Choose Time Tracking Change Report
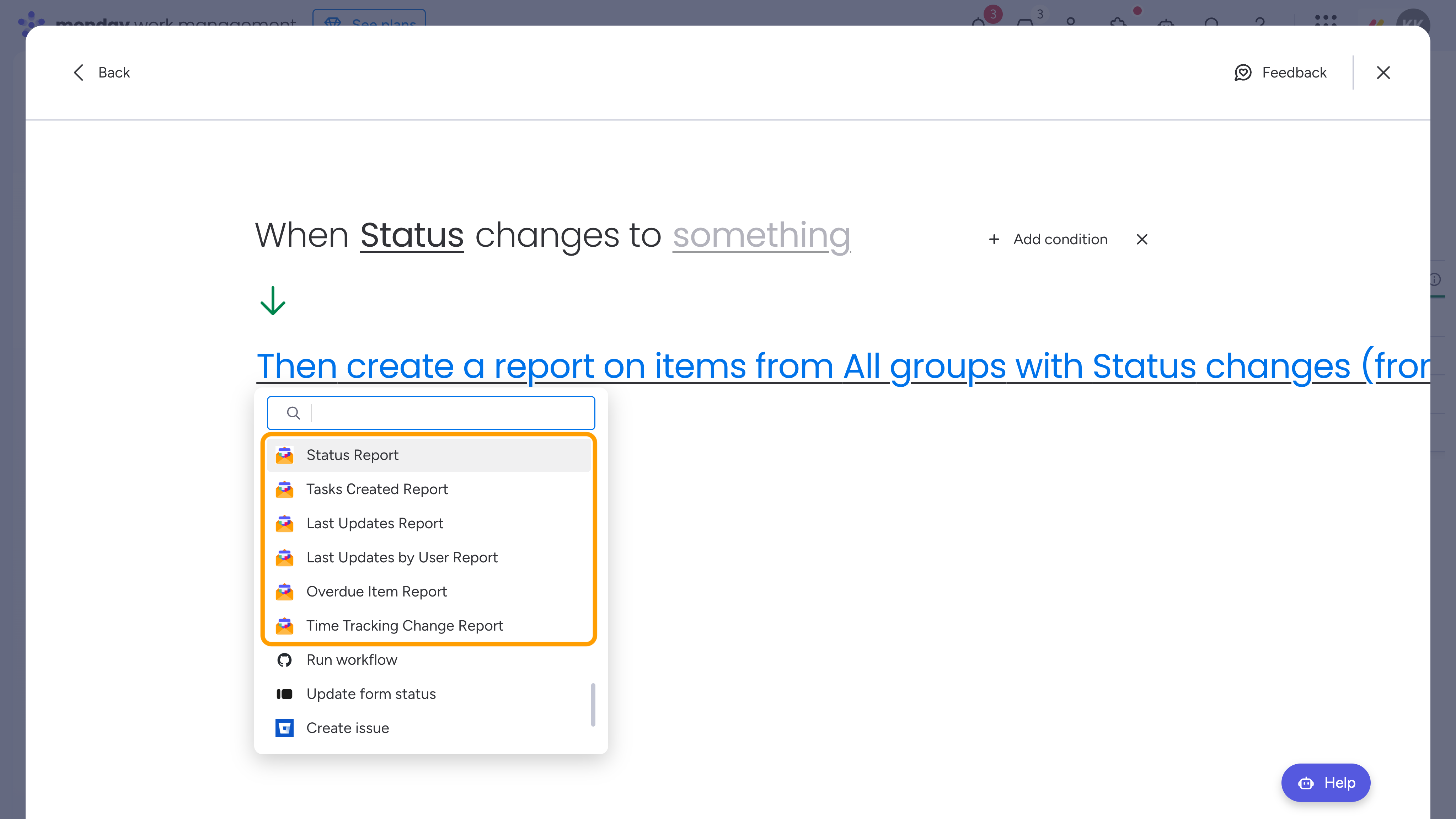Image resolution: width=1456 pixels, height=819 pixels. pyautogui.click(x=404, y=626)
